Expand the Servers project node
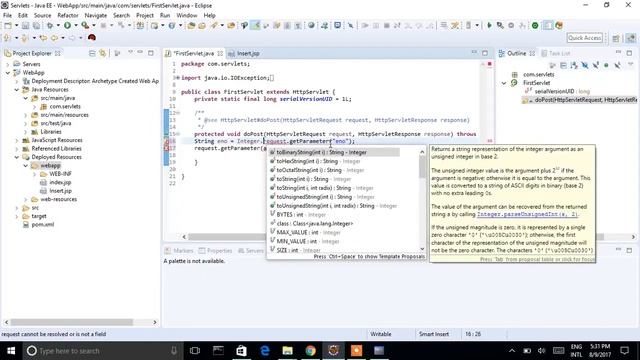Screen dimensions: 640x360 (7, 64)
